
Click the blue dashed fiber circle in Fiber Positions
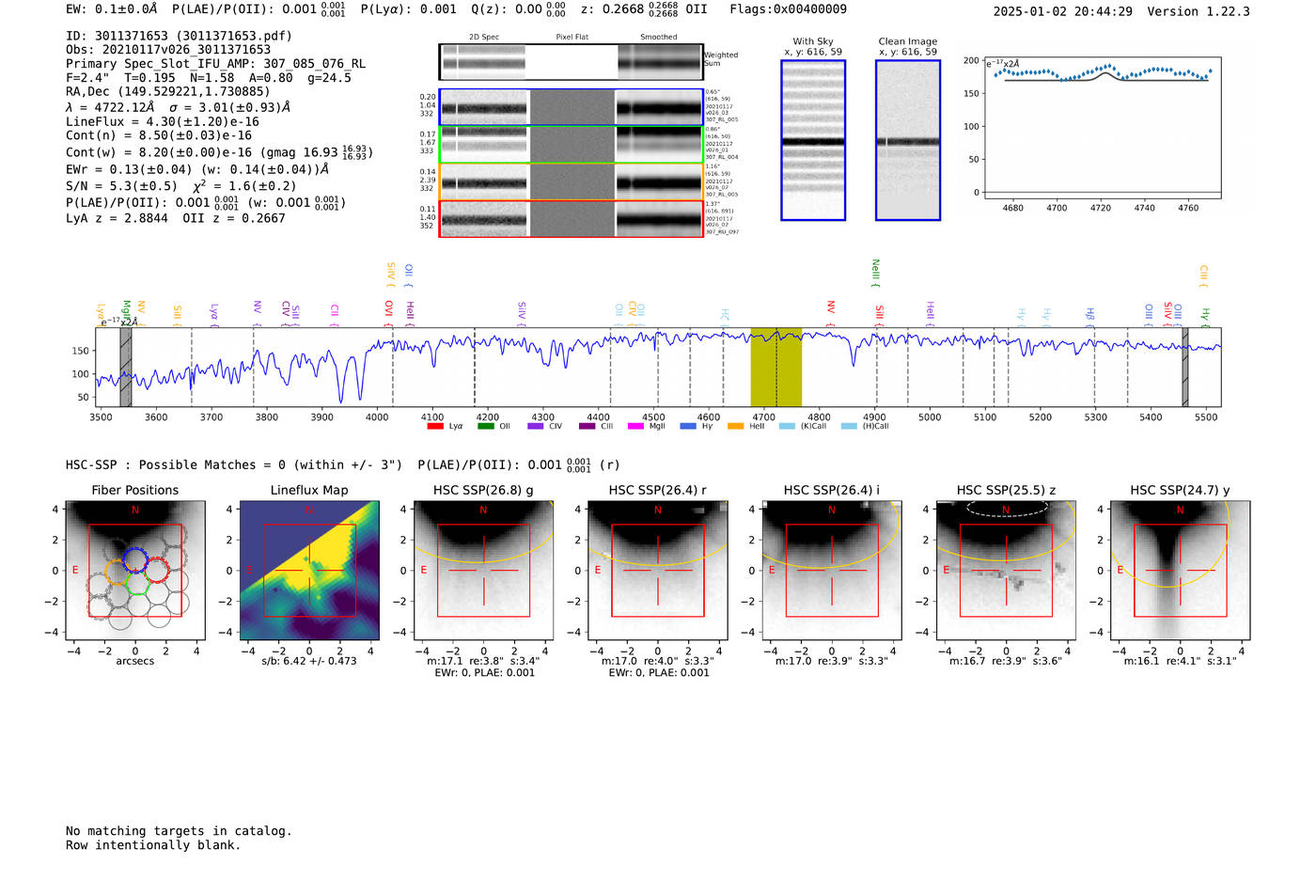point(134,560)
